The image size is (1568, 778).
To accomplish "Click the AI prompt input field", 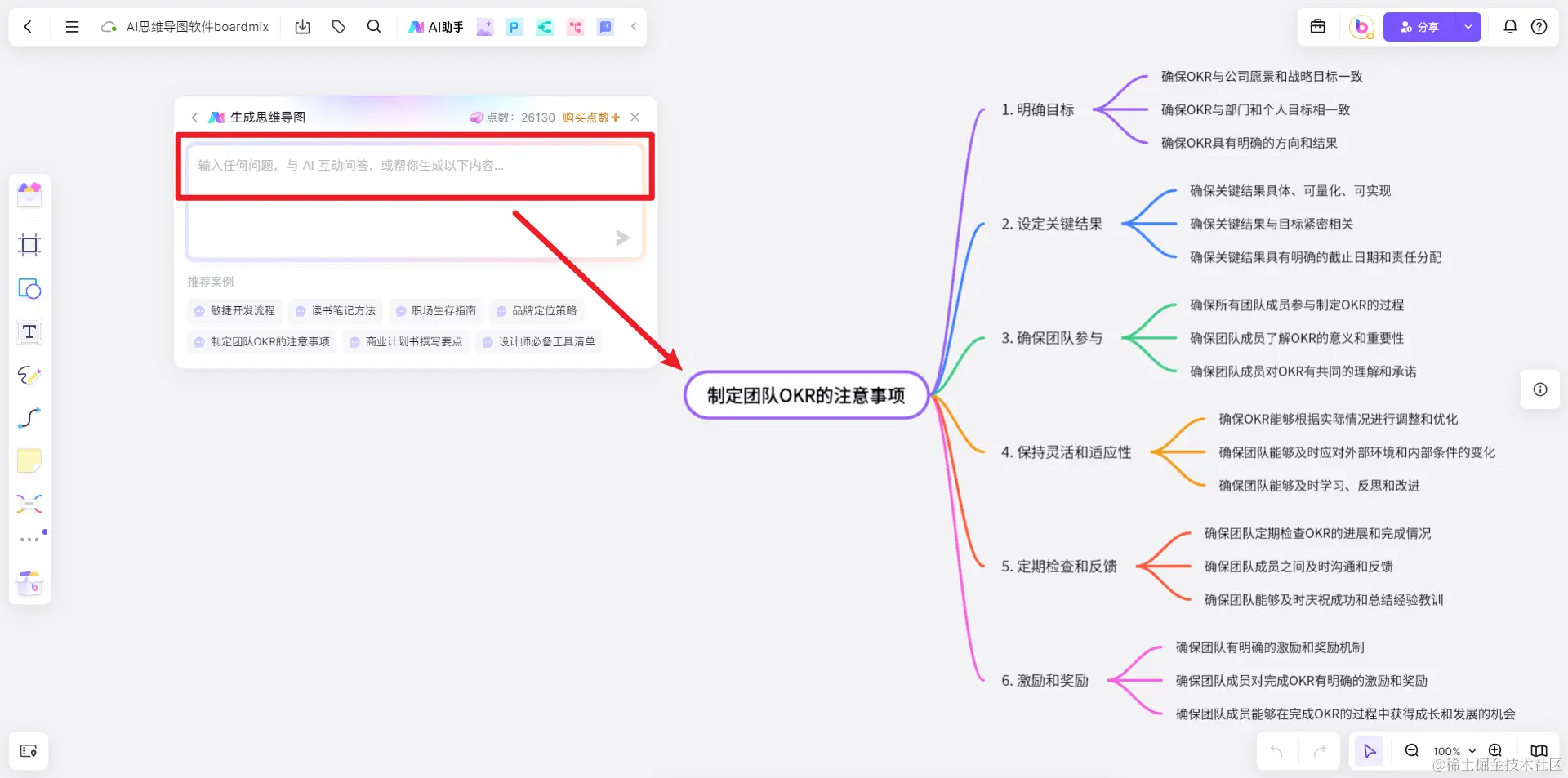I will click(x=415, y=167).
